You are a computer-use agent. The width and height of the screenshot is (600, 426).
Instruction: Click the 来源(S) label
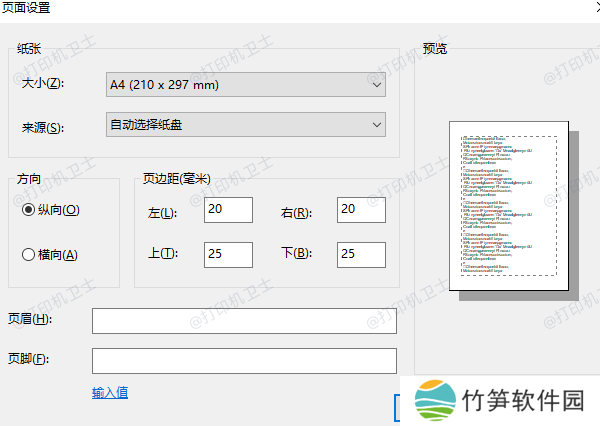[x=42, y=127]
